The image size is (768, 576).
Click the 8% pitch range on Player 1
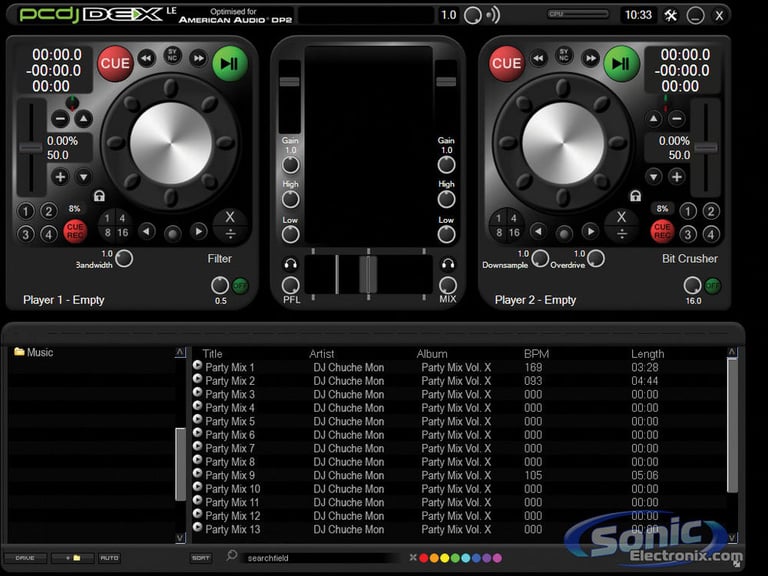[x=74, y=209]
